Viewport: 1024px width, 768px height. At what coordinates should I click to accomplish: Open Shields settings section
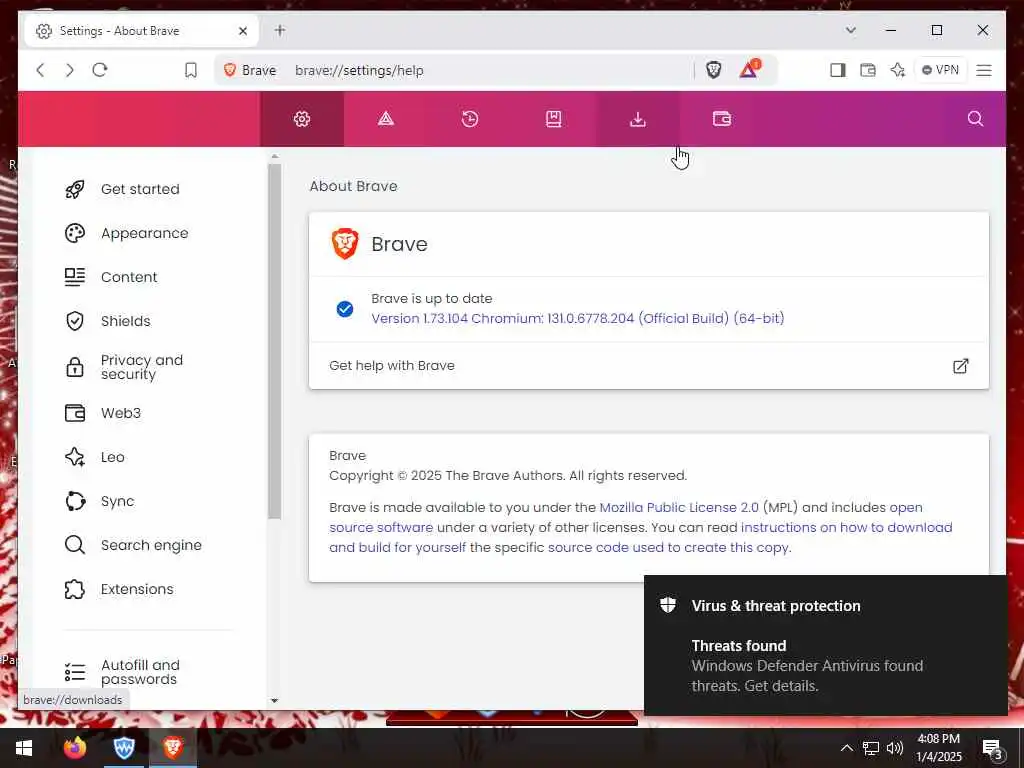click(x=125, y=321)
